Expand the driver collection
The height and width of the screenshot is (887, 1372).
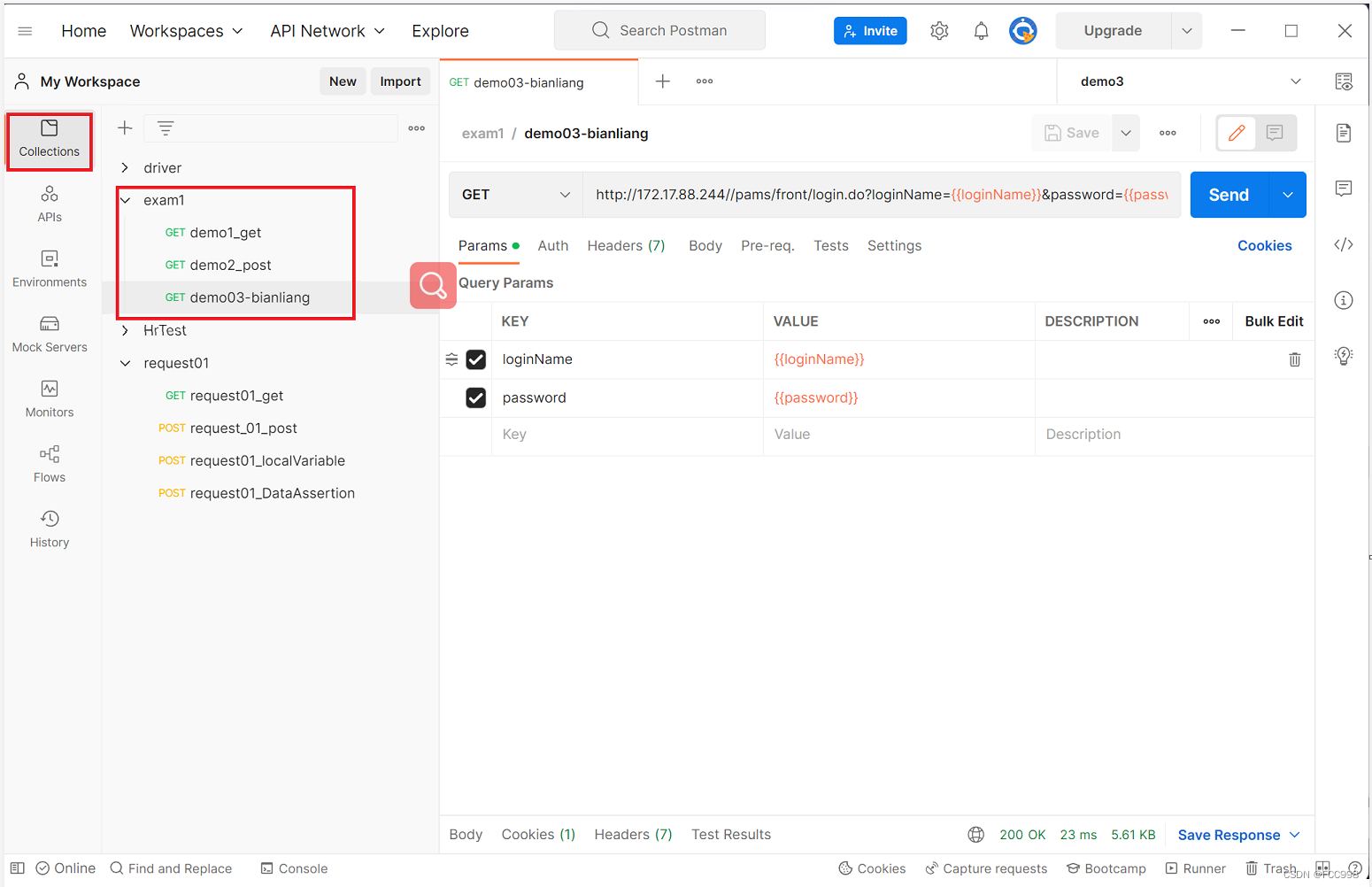[x=125, y=168]
